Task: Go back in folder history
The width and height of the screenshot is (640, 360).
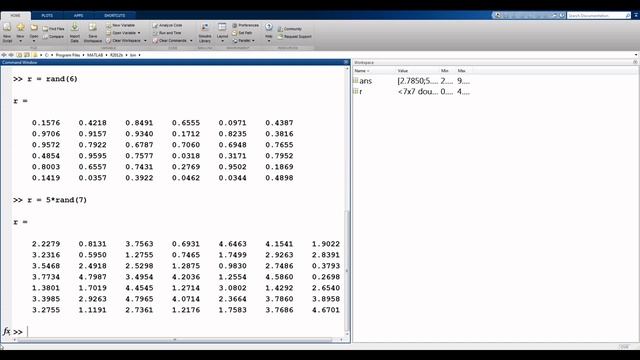Action: coord(4,55)
